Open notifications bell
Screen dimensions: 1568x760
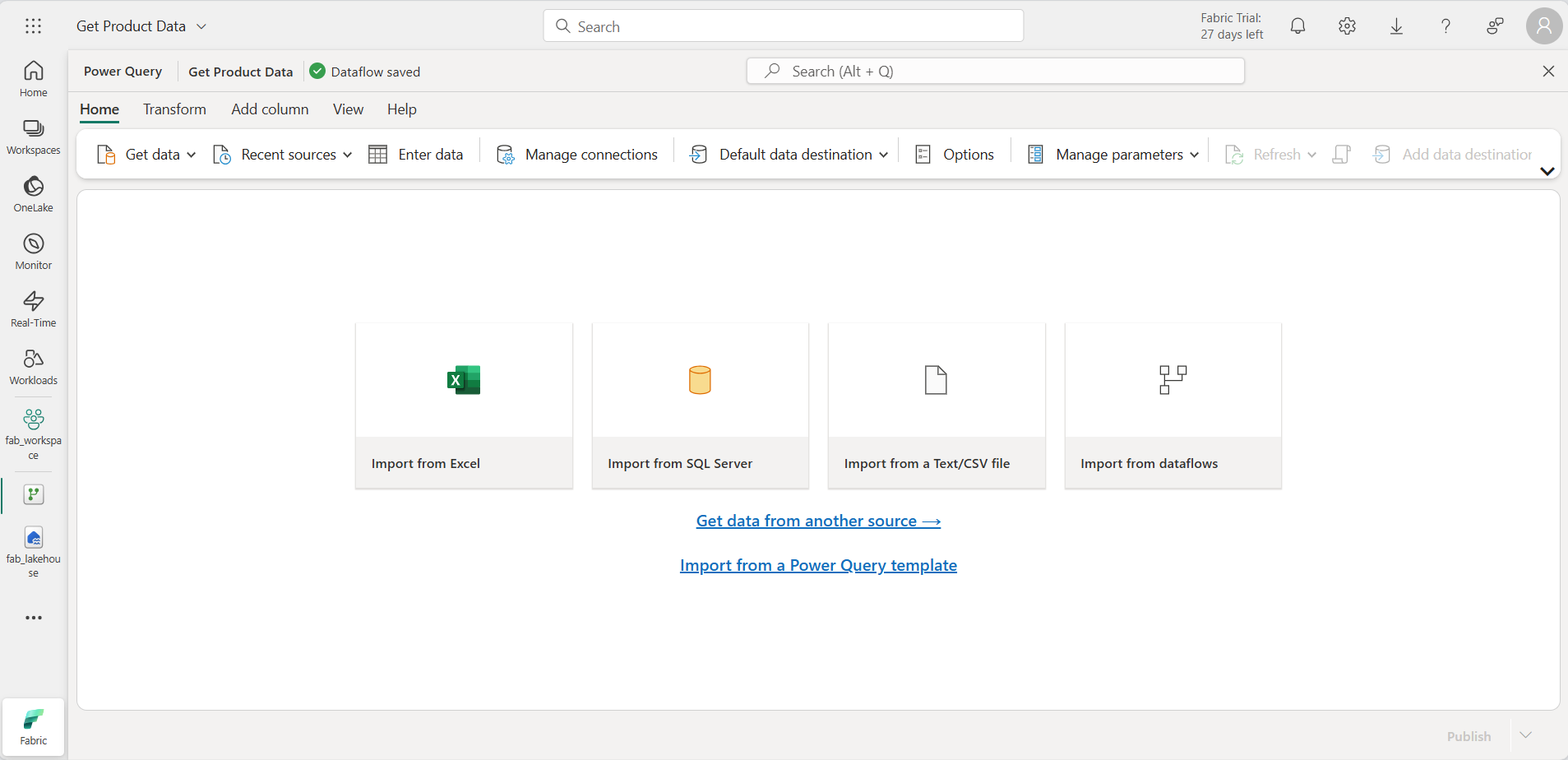click(1297, 26)
